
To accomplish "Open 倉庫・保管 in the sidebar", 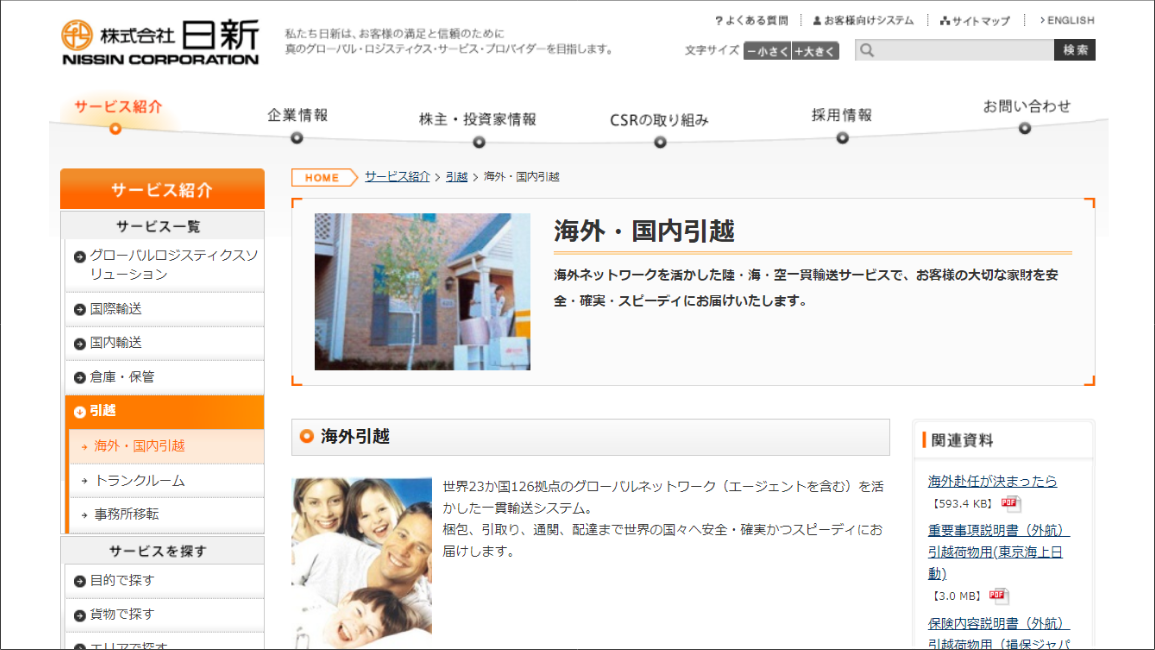I will (164, 377).
